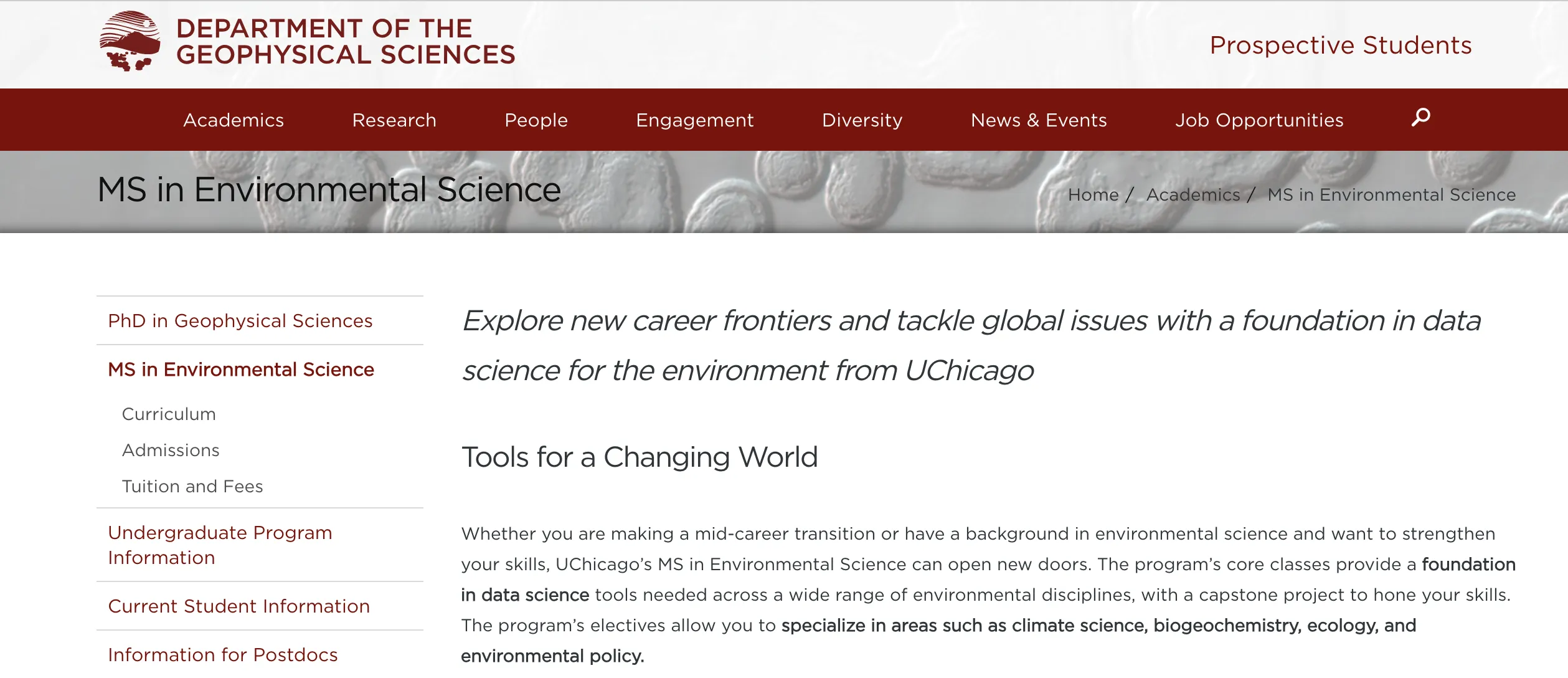The width and height of the screenshot is (1568, 678).
Task: Open the Academics menu
Action: (x=234, y=120)
